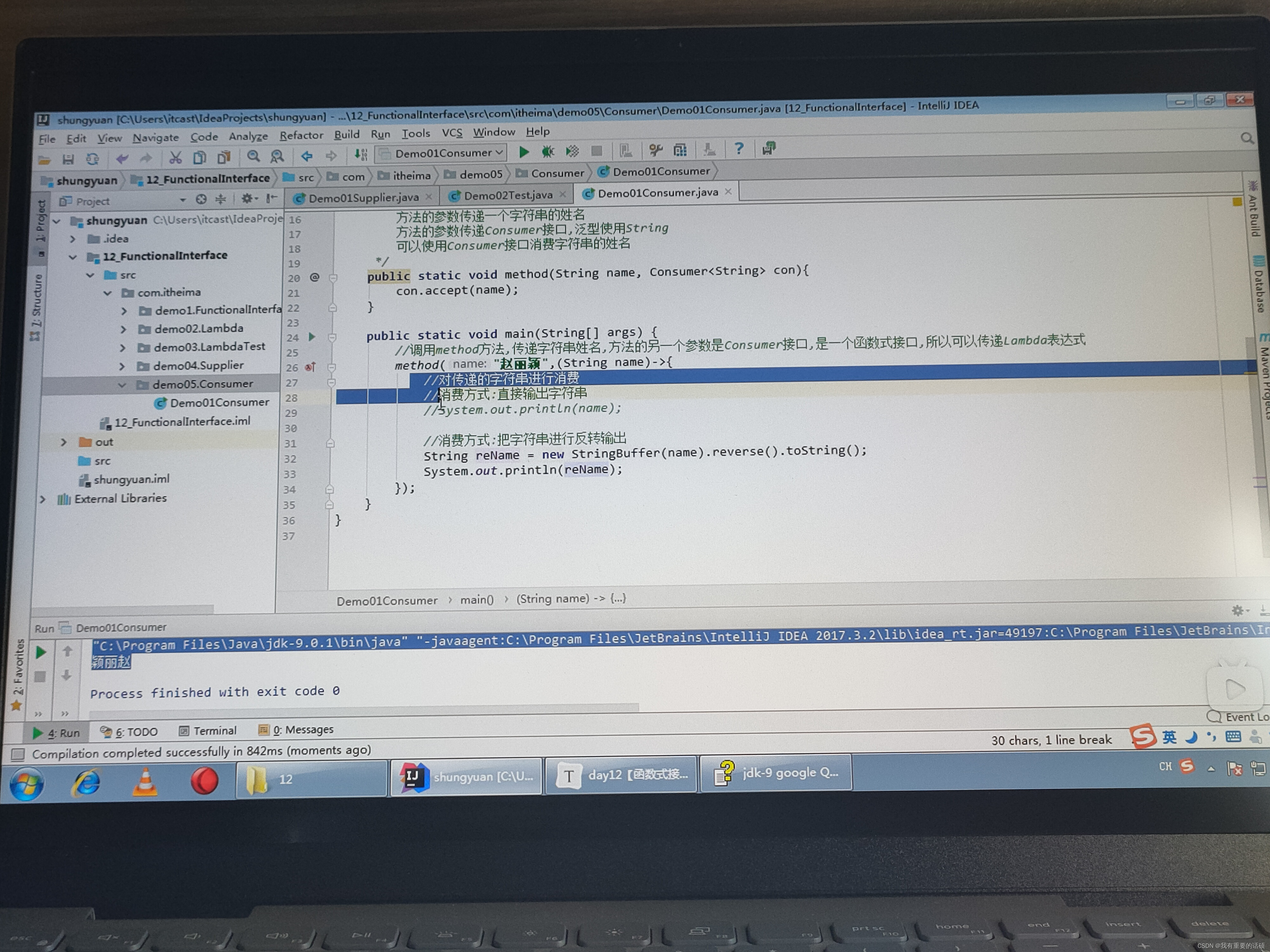This screenshot has height=952, width=1270.
Task: Toggle fold marker at line 20
Action: pos(333,278)
